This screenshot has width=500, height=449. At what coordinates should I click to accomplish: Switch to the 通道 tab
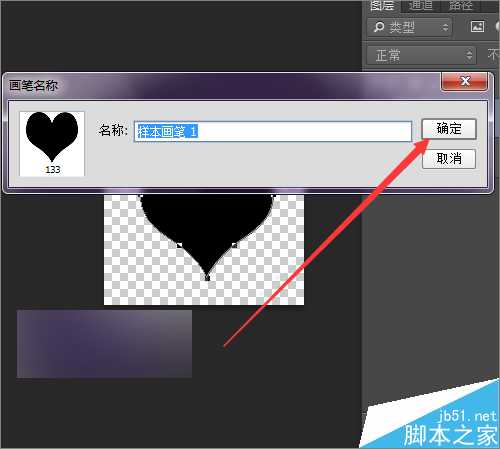[x=420, y=6]
